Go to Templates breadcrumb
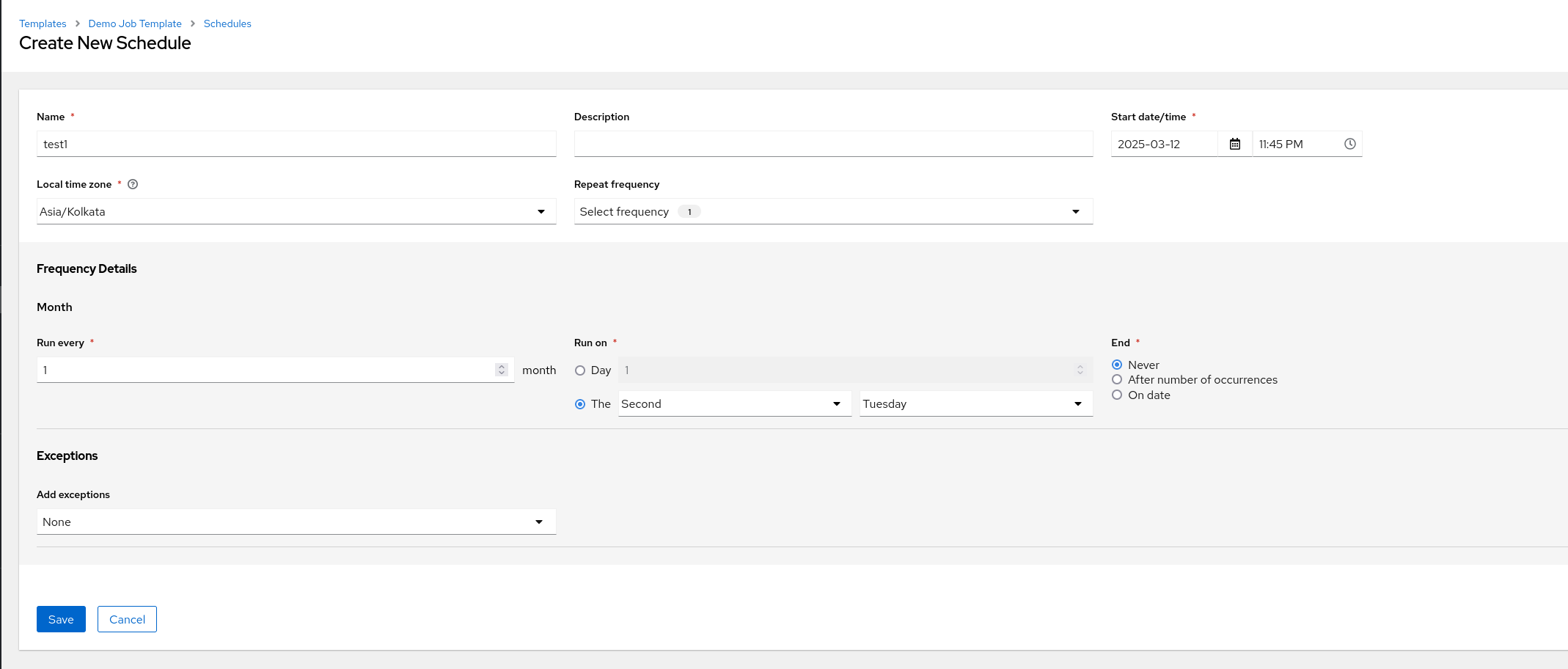1568x669 pixels. coord(43,24)
